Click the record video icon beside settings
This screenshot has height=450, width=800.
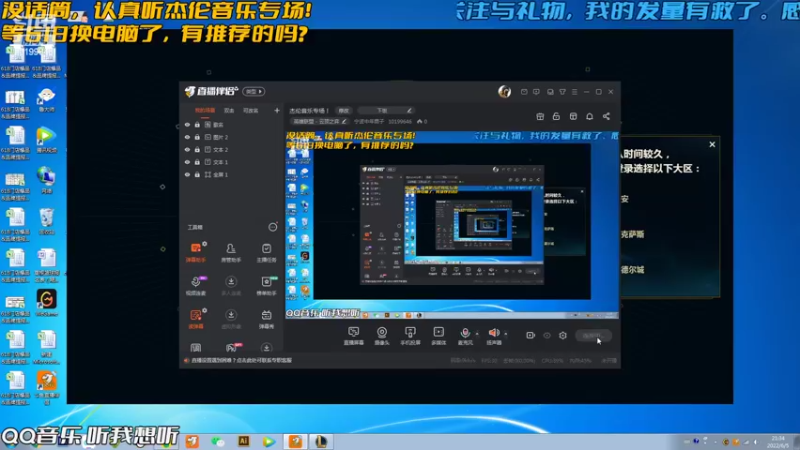531,335
